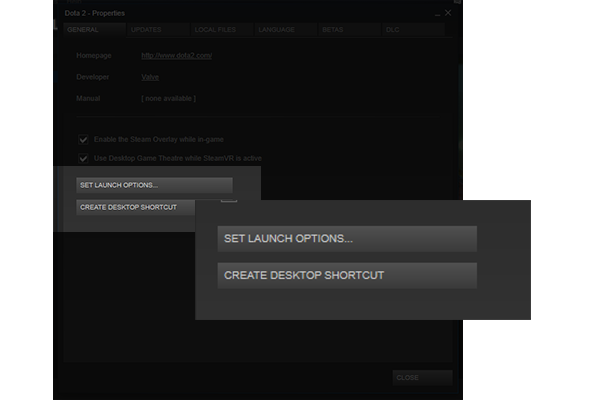600x400 pixels.
Task: Minimize the Dota 2 Properties window
Action: tap(437, 15)
